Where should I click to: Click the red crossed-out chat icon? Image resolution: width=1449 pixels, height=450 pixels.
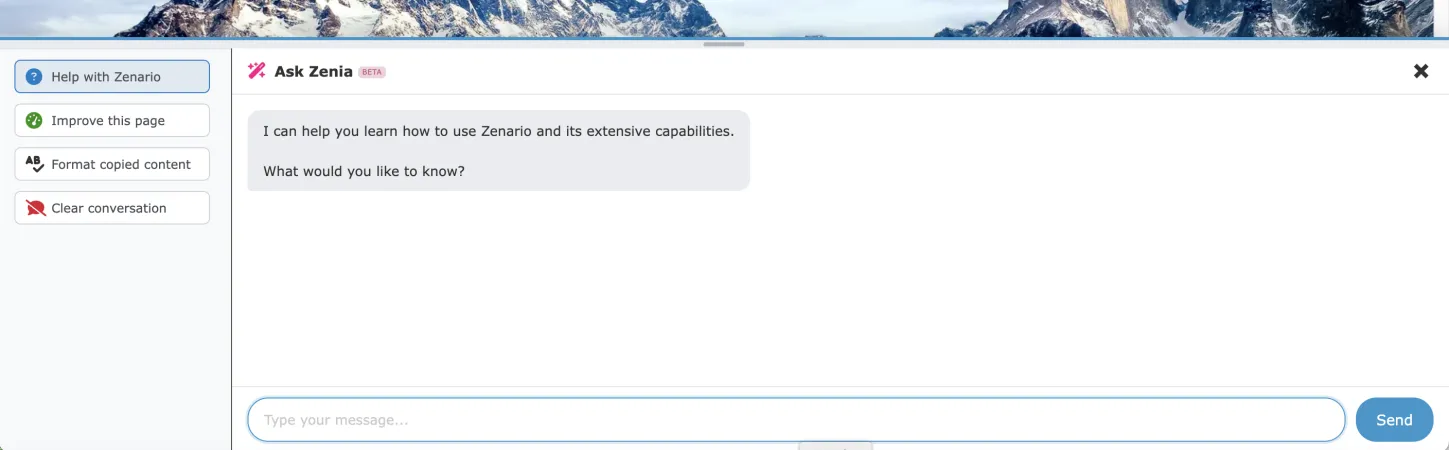click(35, 208)
